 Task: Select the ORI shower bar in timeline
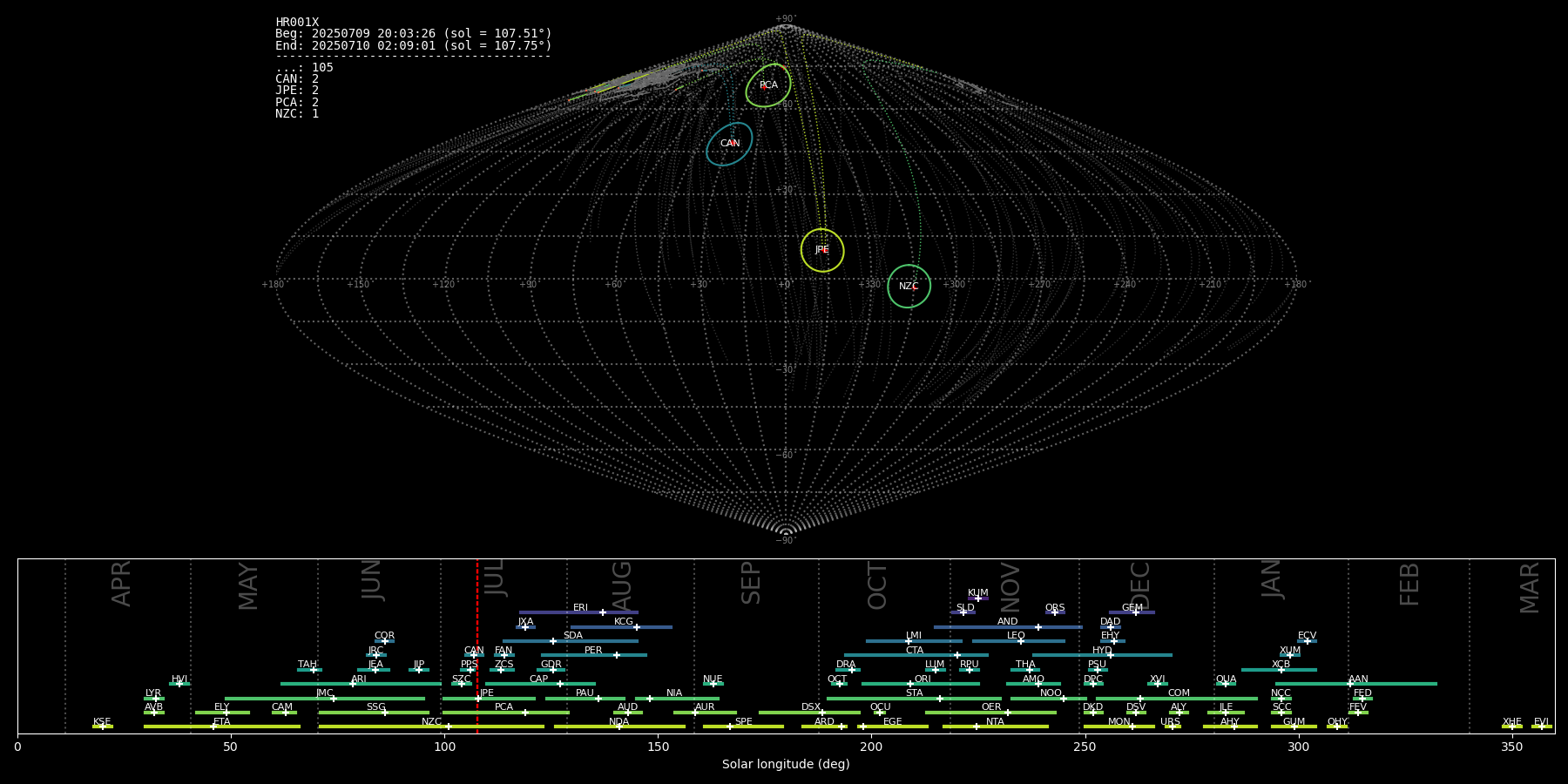click(921, 684)
